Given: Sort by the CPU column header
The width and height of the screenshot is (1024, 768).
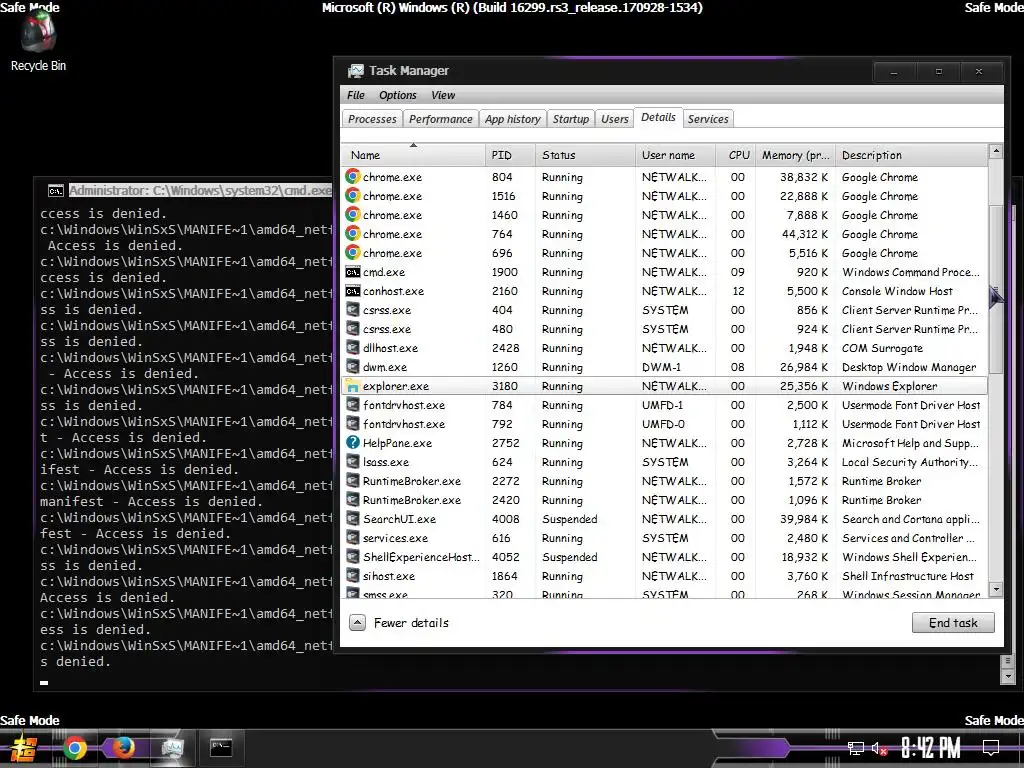Looking at the screenshot, I should click(x=736, y=155).
